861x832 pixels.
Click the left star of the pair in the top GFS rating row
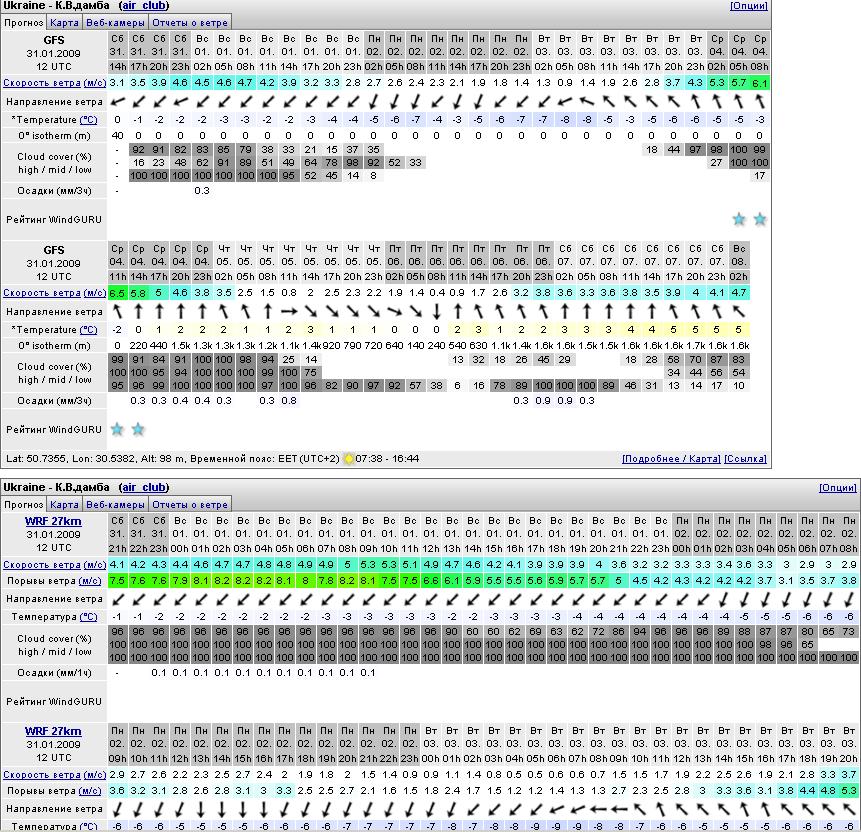739,219
